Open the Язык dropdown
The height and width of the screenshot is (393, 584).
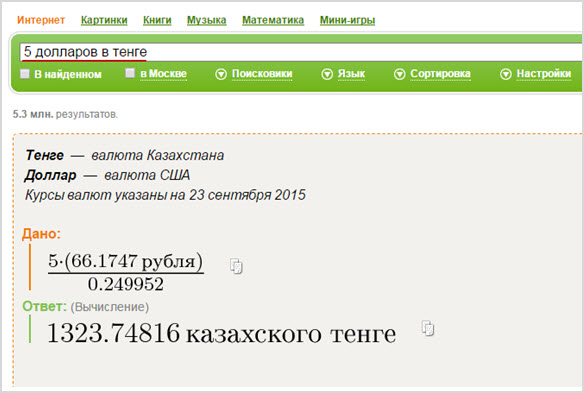tap(343, 74)
